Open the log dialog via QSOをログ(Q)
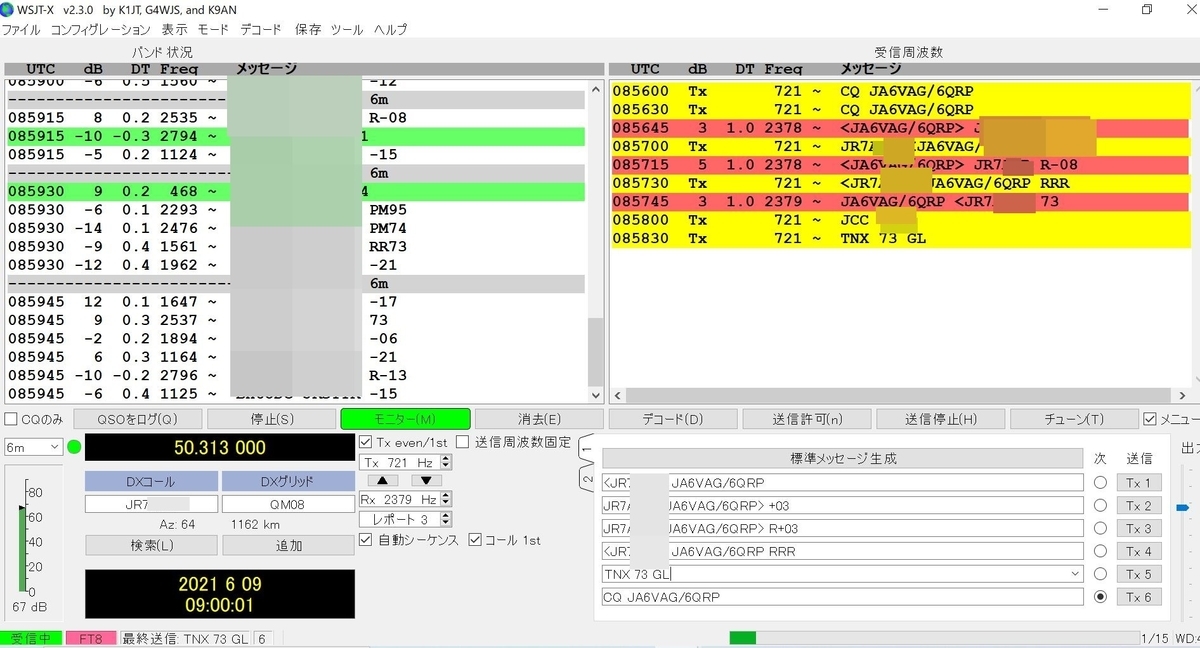This screenshot has width=1200, height=648. (137, 418)
